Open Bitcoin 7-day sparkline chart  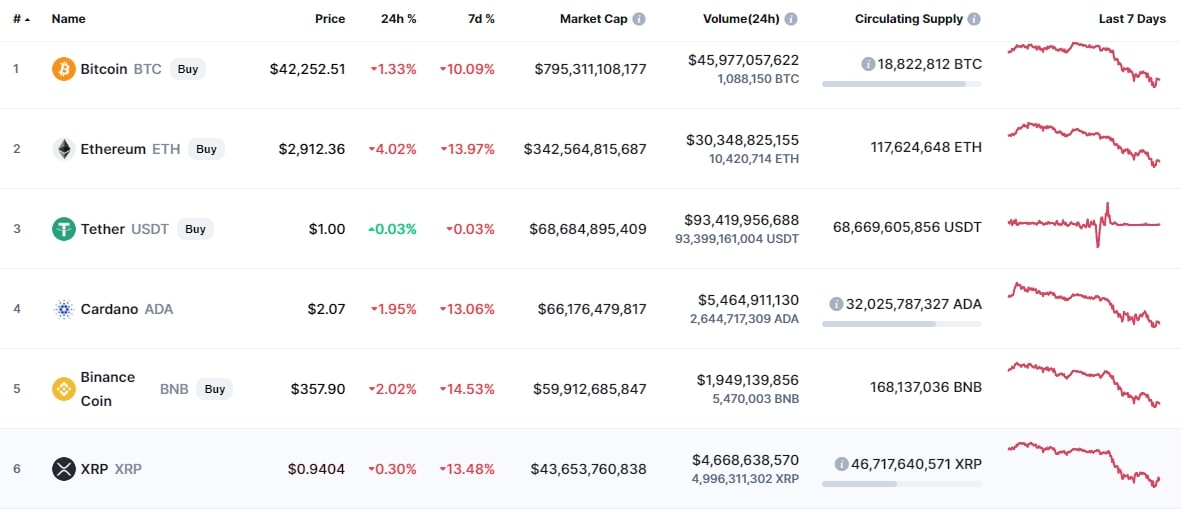click(x=1085, y=65)
